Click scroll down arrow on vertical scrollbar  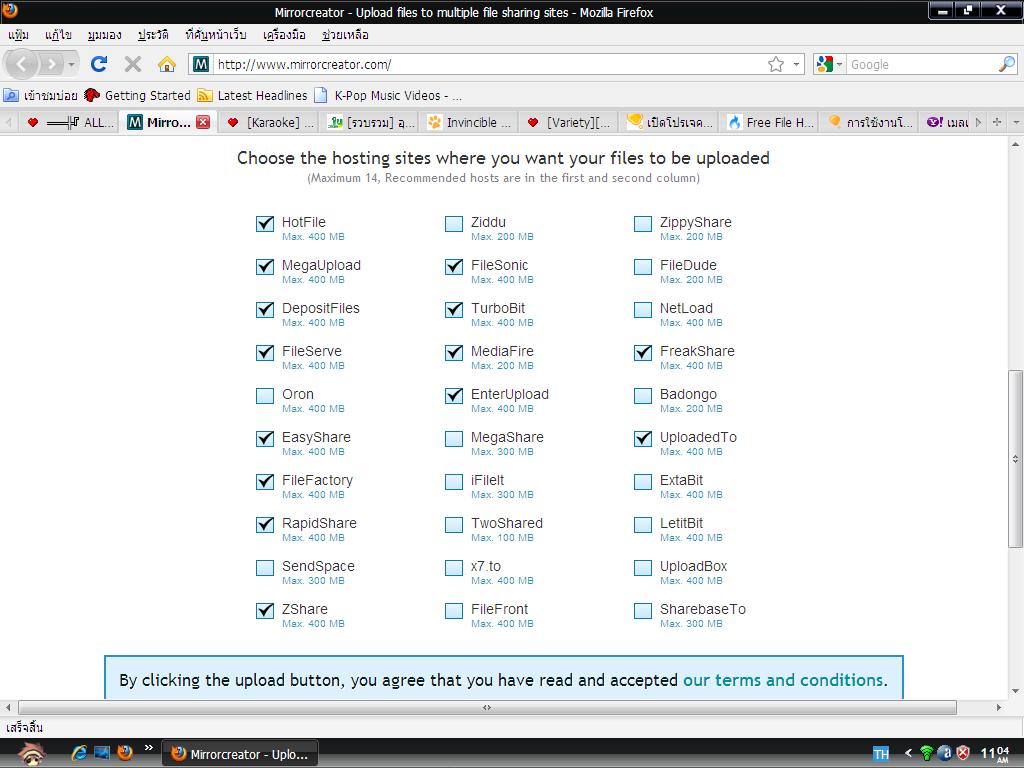click(1015, 691)
